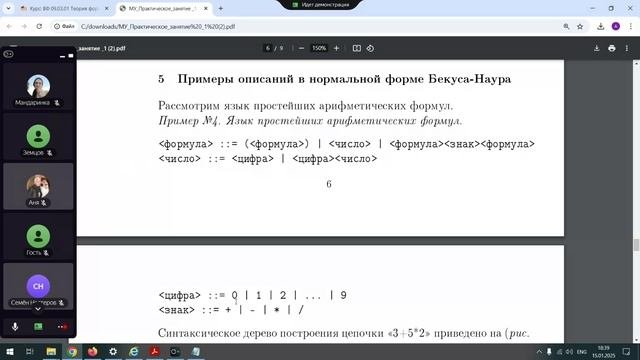This screenshot has width=640, height=360.
Task: Click the 'Идет демонстрация' sharing indicator
Action: coord(321,4)
